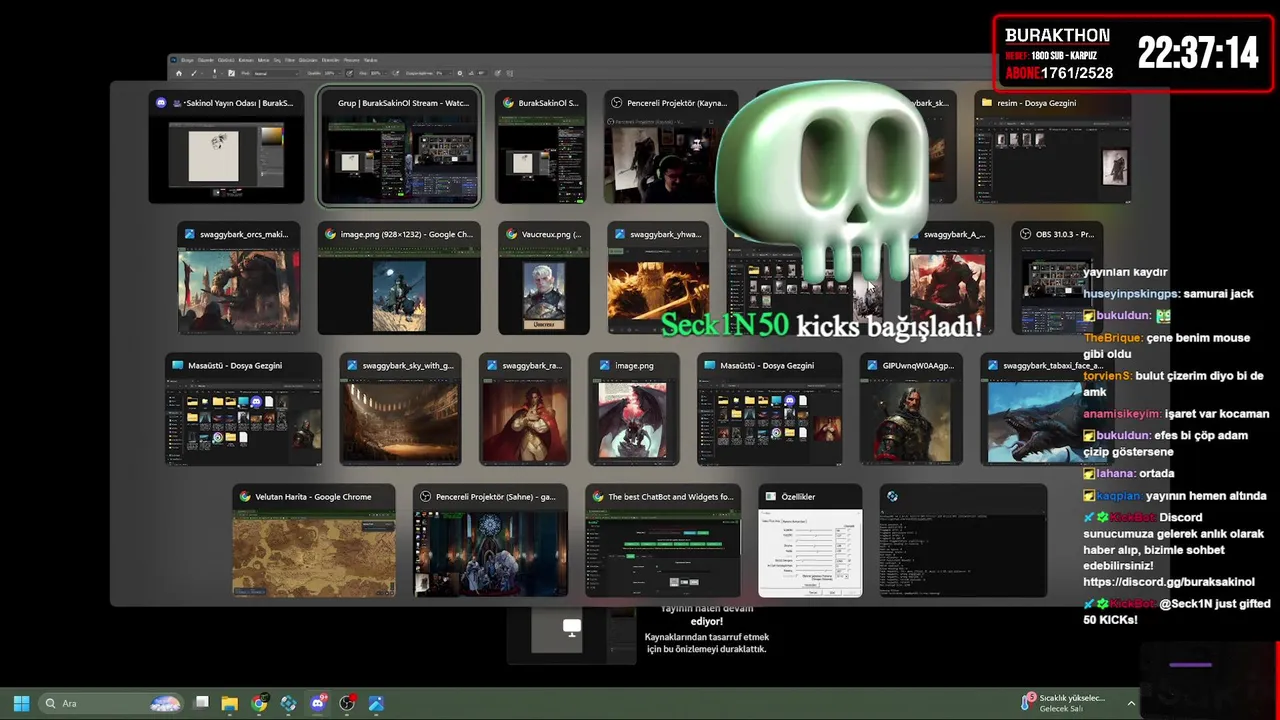Viewport: 1280px width, 720px height.
Task: Switch to the Özellikler properties window
Action: 810,540
